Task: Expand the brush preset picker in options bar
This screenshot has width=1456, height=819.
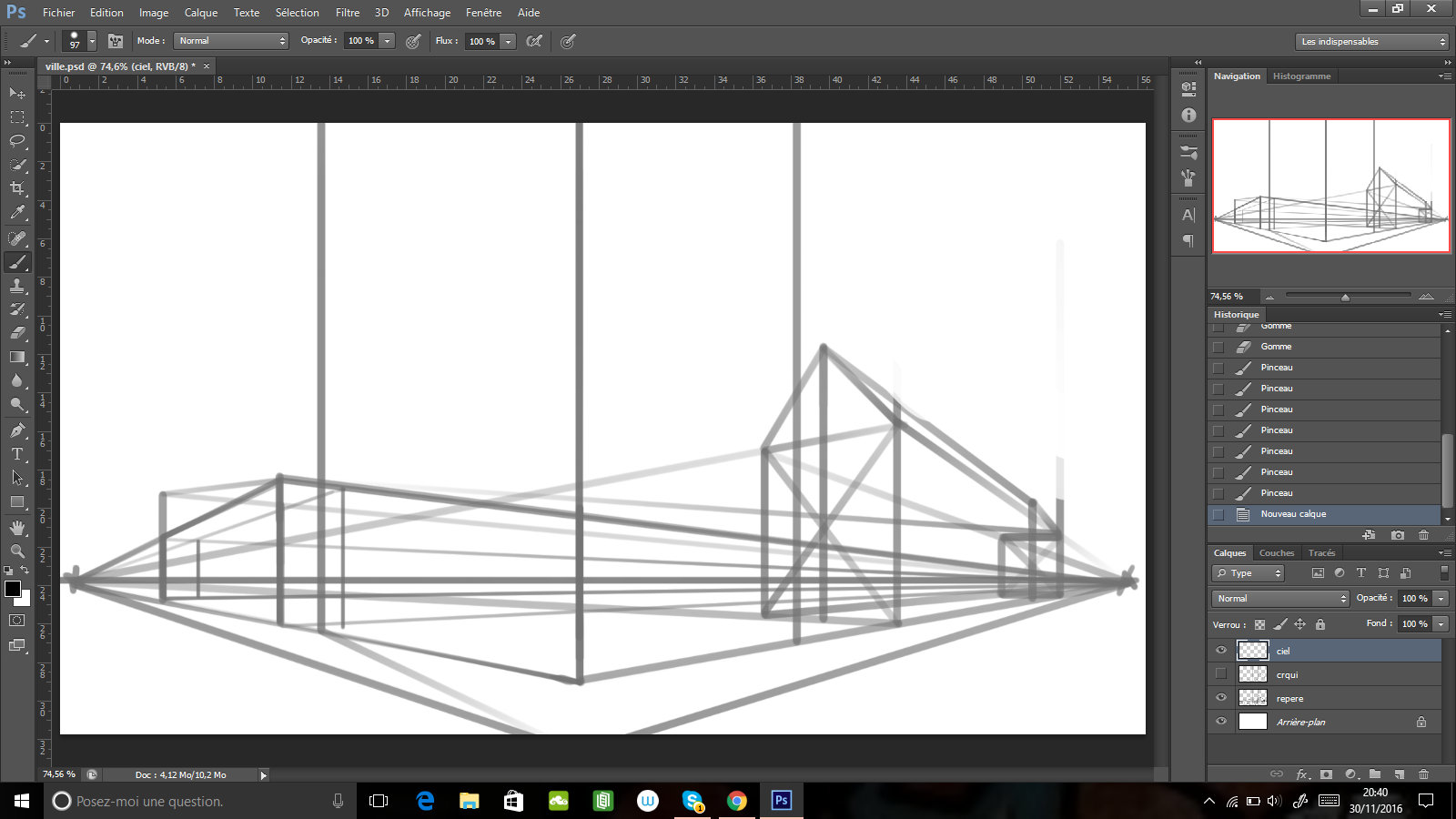Action: (x=91, y=41)
